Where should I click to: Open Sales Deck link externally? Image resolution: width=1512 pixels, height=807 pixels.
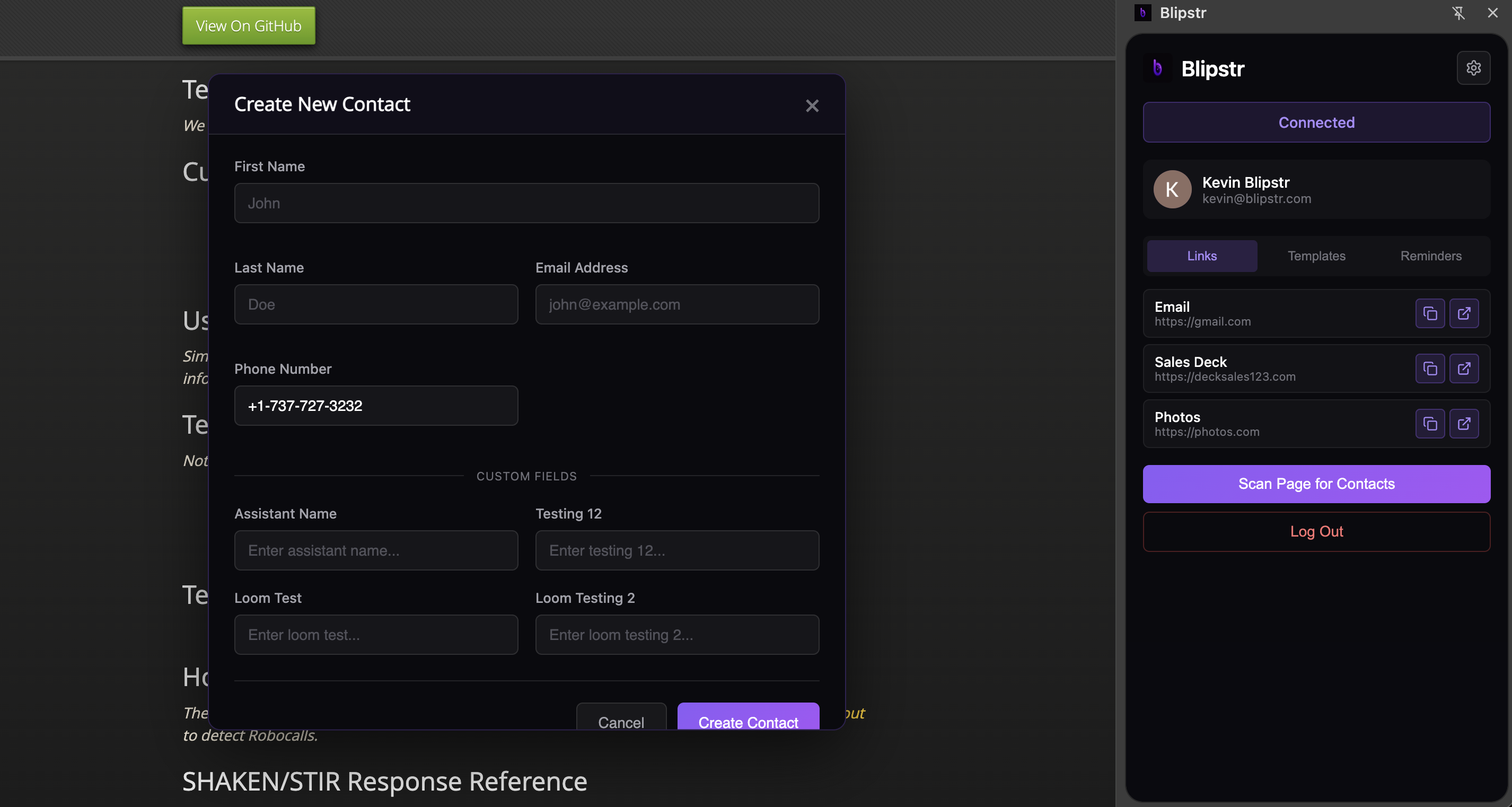coord(1463,369)
